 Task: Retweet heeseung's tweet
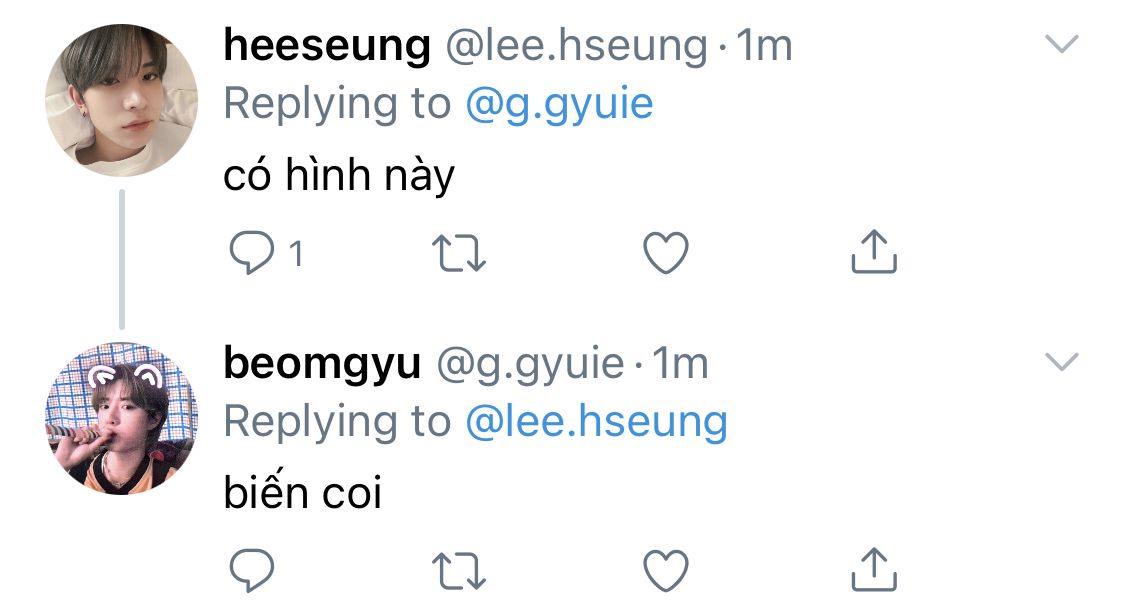[463, 254]
